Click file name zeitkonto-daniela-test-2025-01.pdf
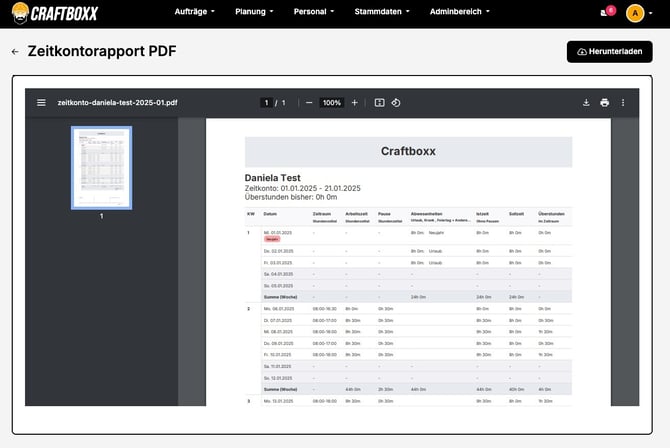 [118, 103]
